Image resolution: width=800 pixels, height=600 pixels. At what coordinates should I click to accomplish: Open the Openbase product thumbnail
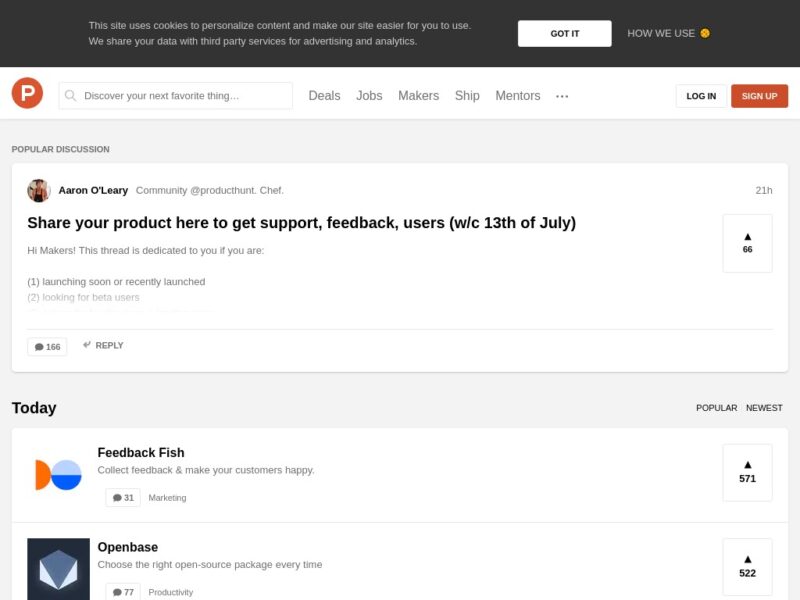(x=58, y=569)
